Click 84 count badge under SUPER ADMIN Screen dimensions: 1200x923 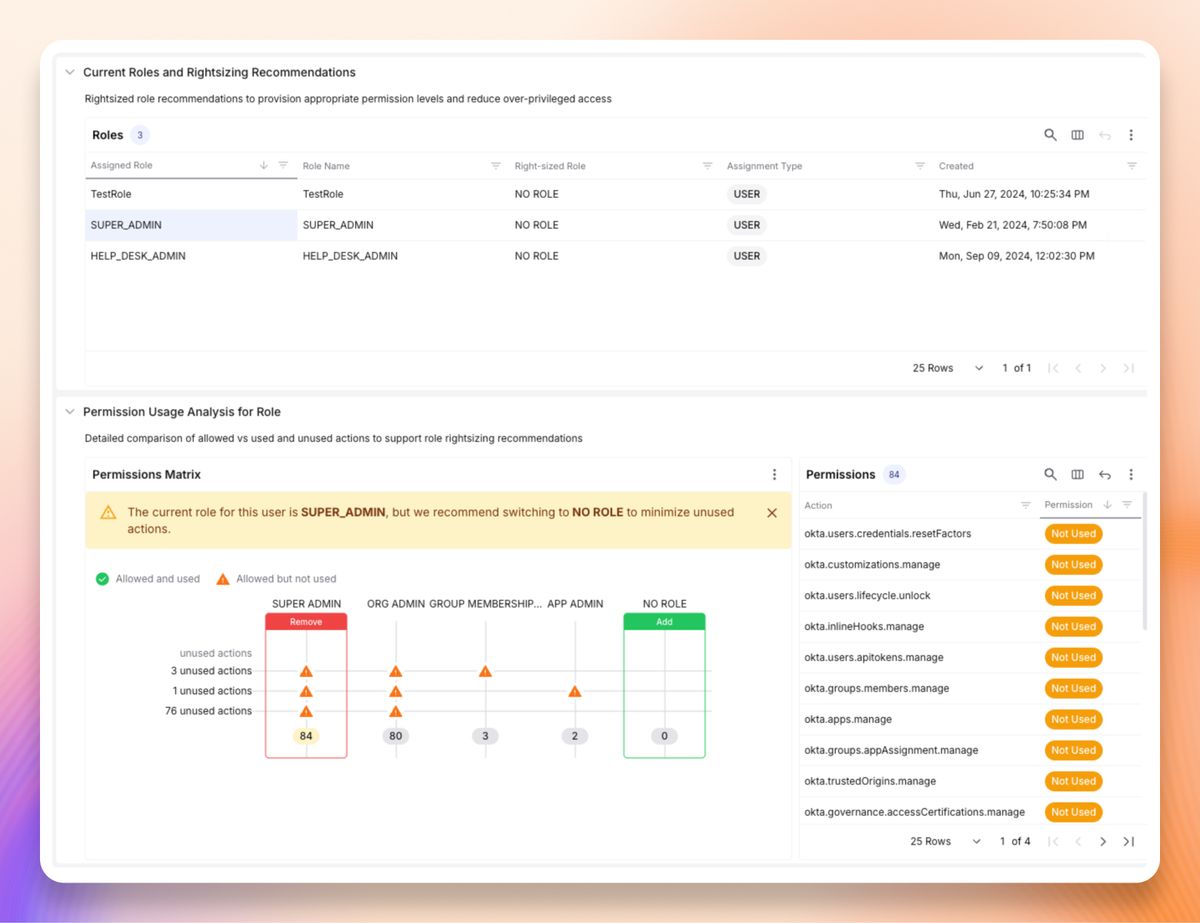click(x=306, y=736)
